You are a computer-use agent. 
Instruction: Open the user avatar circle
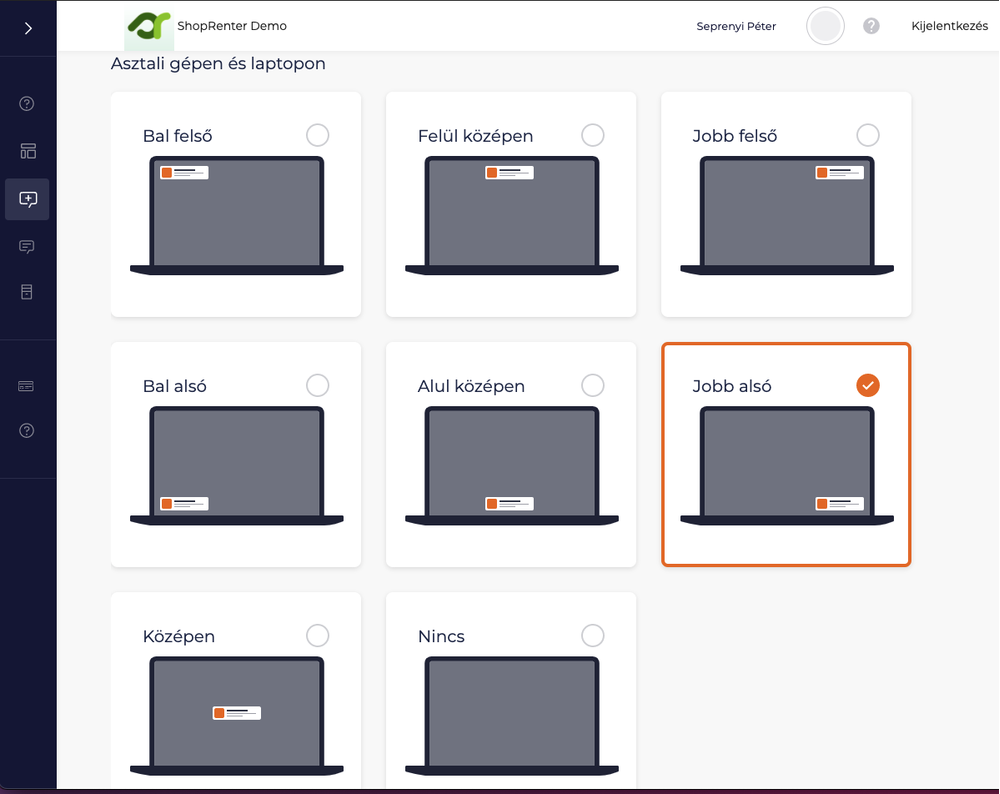coord(825,26)
